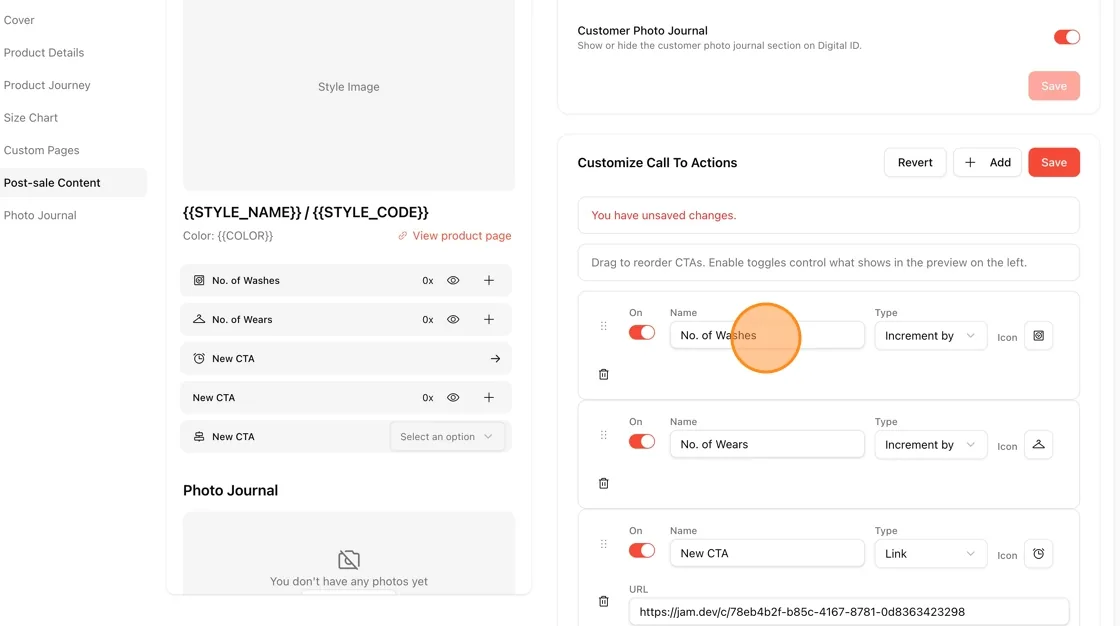1120x626 pixels.
Task: Disable the Link-type New CTA toggle
Action: 641,550
